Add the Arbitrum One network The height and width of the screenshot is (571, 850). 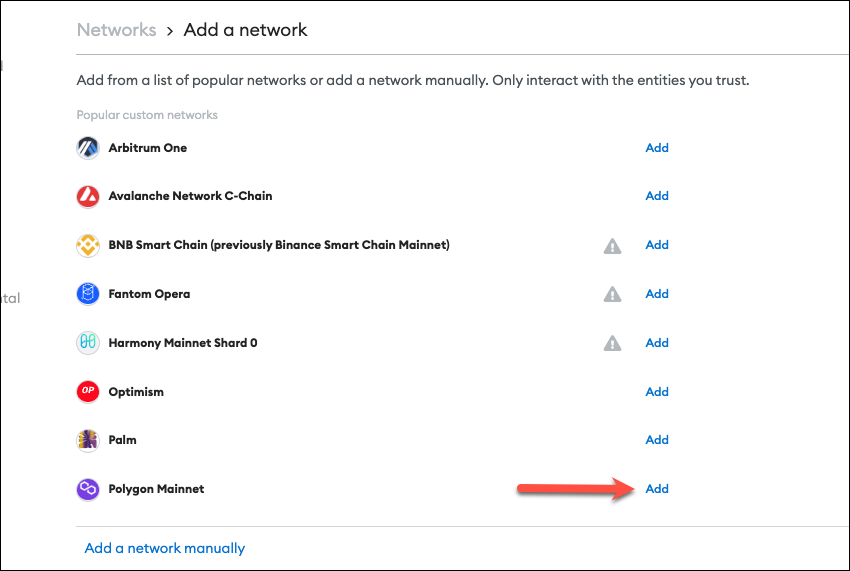point(657,147)
